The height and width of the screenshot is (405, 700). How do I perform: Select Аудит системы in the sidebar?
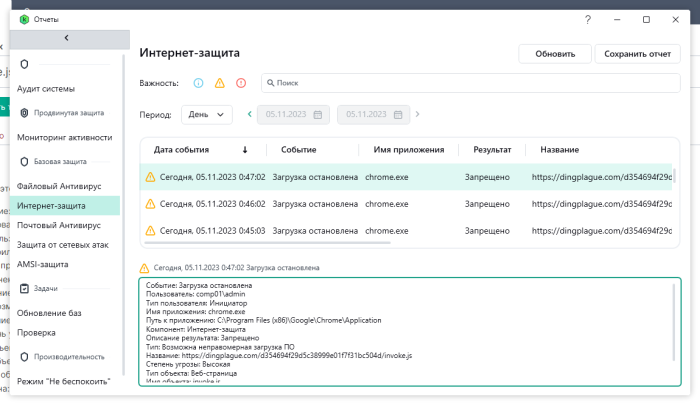(46, 89)
